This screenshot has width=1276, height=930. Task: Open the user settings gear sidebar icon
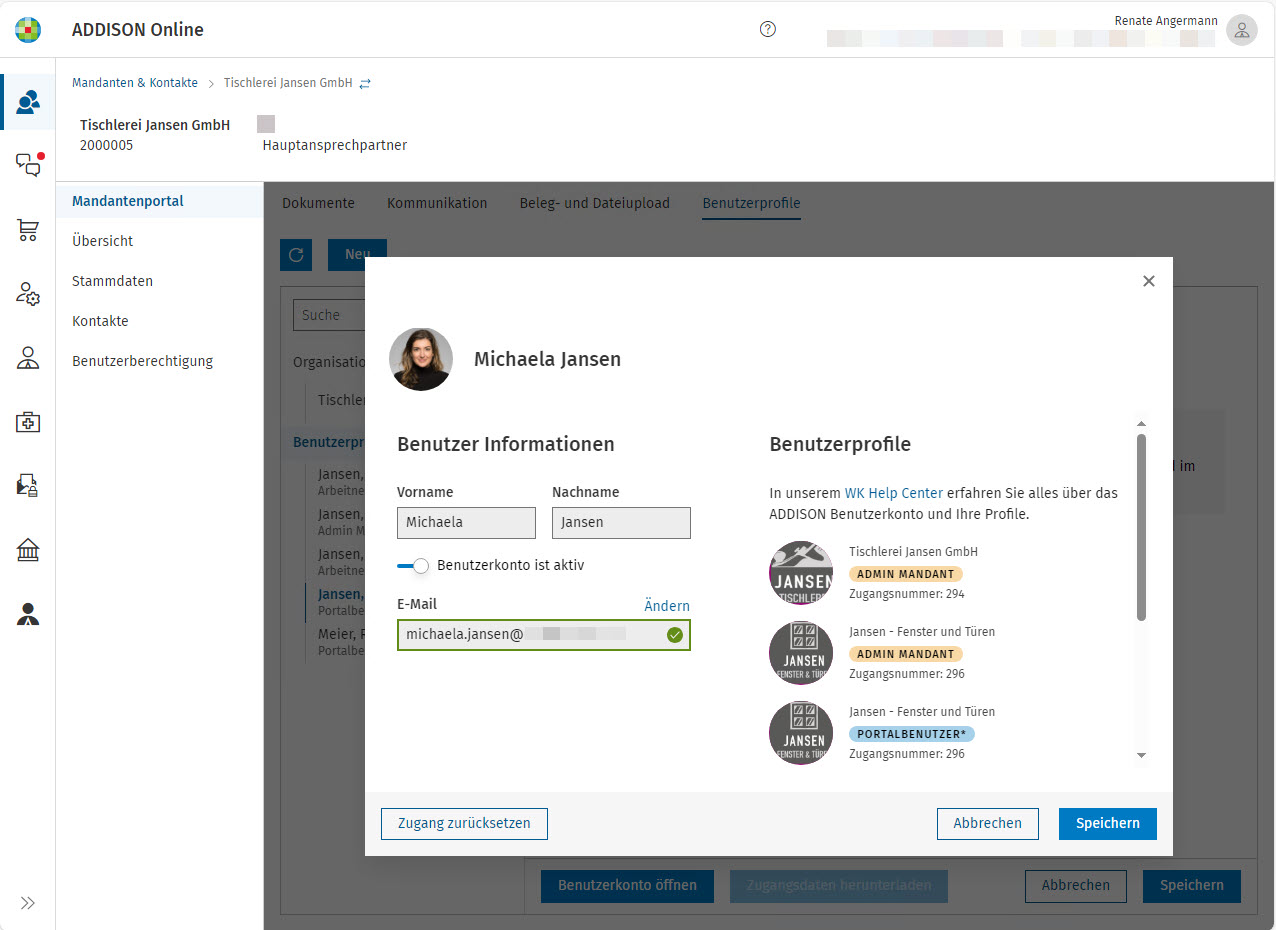click(28, 294)
